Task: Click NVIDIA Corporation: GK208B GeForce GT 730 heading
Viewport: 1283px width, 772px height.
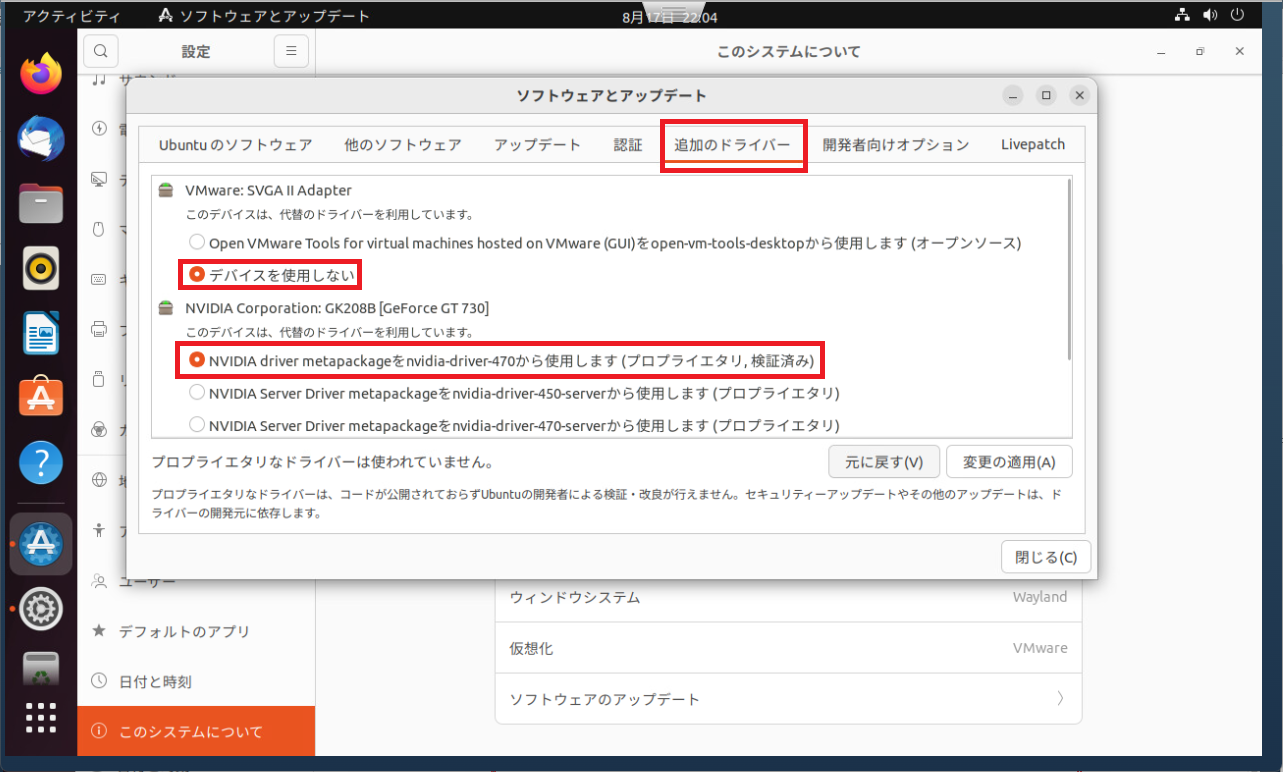Action: click(x=337, y=308)
